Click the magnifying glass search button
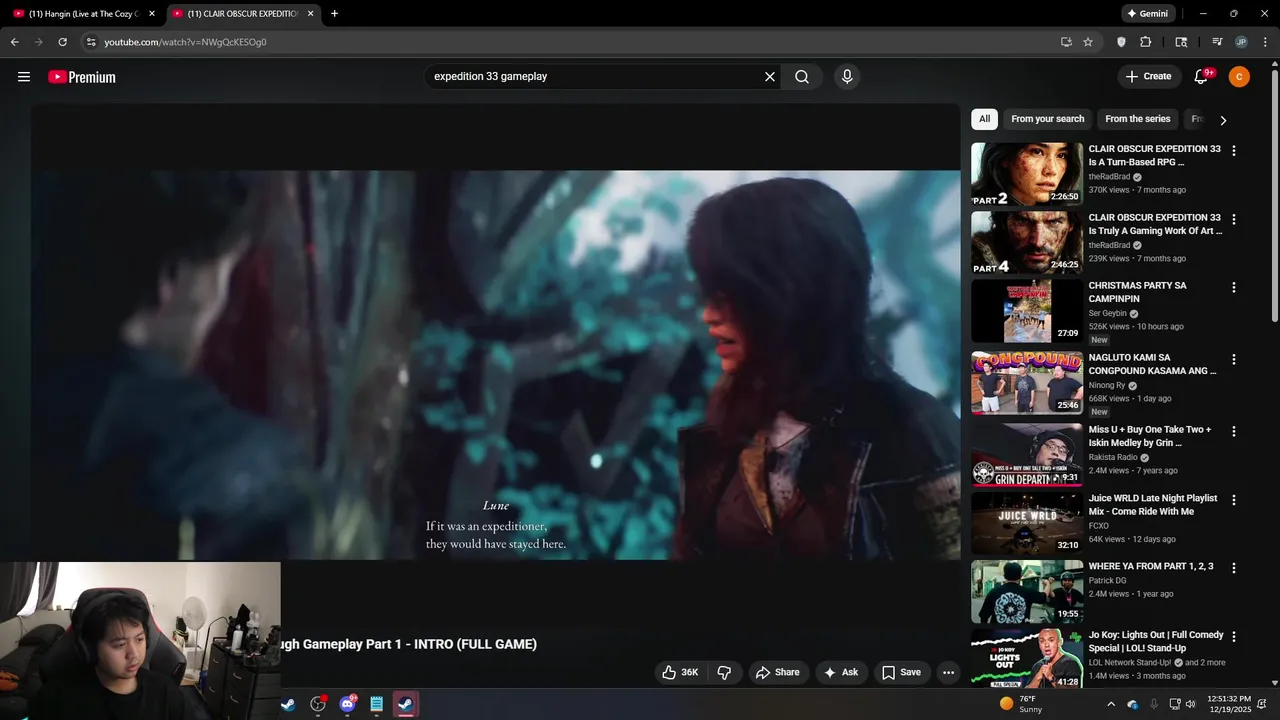The image size is (1280, 720). 802,77
